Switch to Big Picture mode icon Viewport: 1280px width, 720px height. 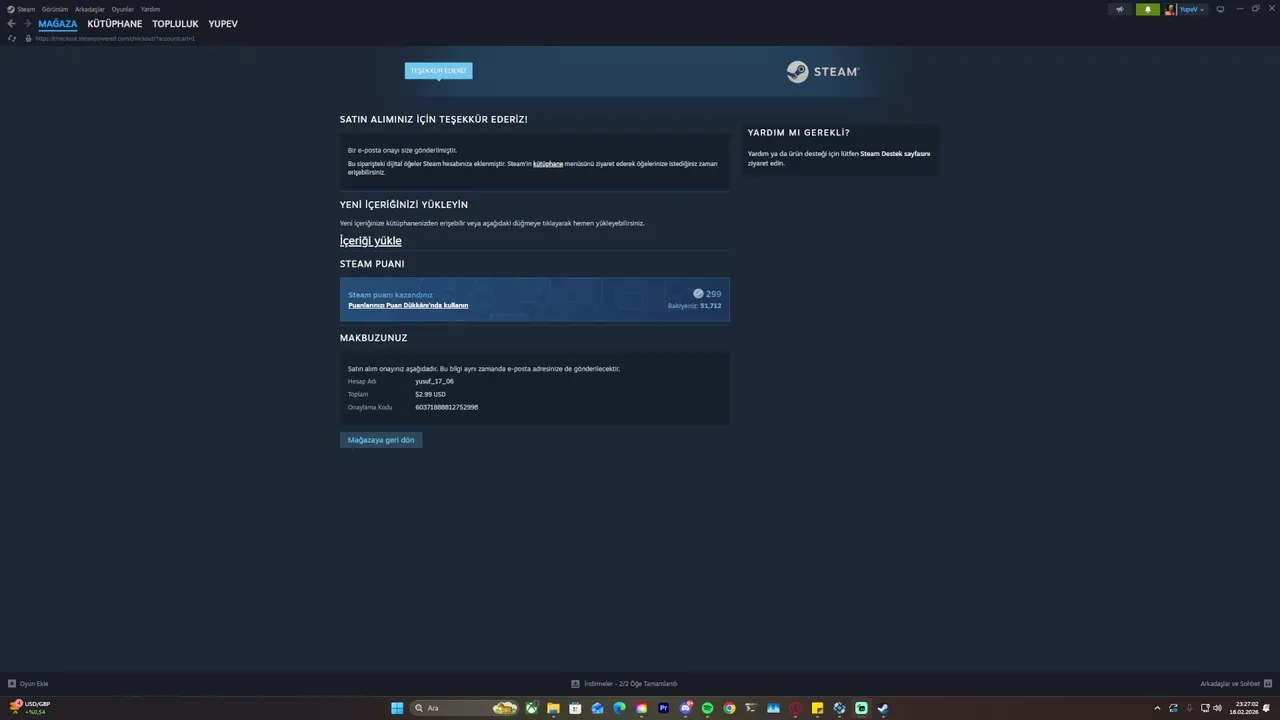pyautogui.click(x=1220, y=9)
